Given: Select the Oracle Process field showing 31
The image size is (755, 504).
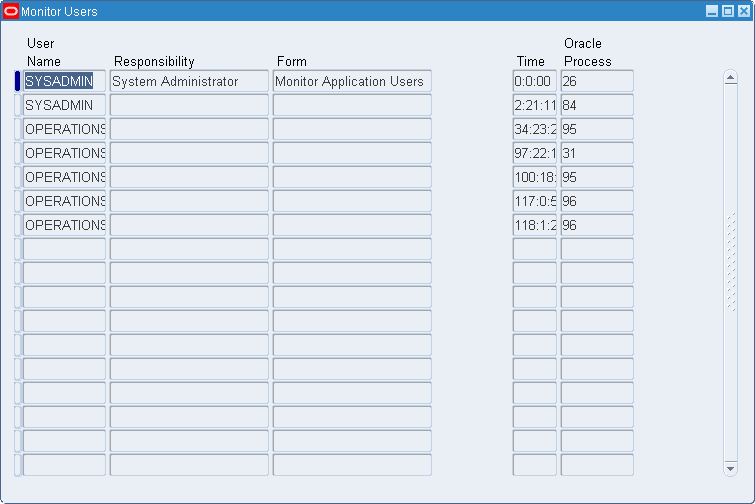Looking at the screenshot, I should coord(597,153).
